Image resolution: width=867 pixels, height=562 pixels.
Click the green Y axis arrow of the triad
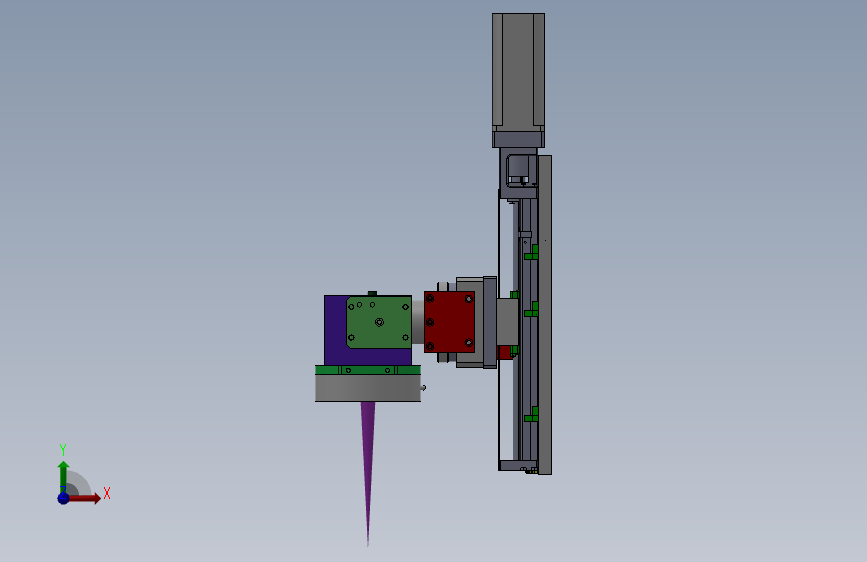click(x=64, y=477)
